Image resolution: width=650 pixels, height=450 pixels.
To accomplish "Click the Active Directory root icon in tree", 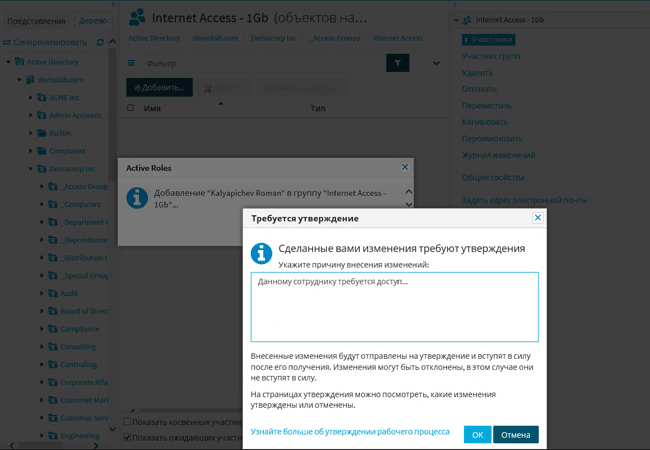I will [19, 62].
